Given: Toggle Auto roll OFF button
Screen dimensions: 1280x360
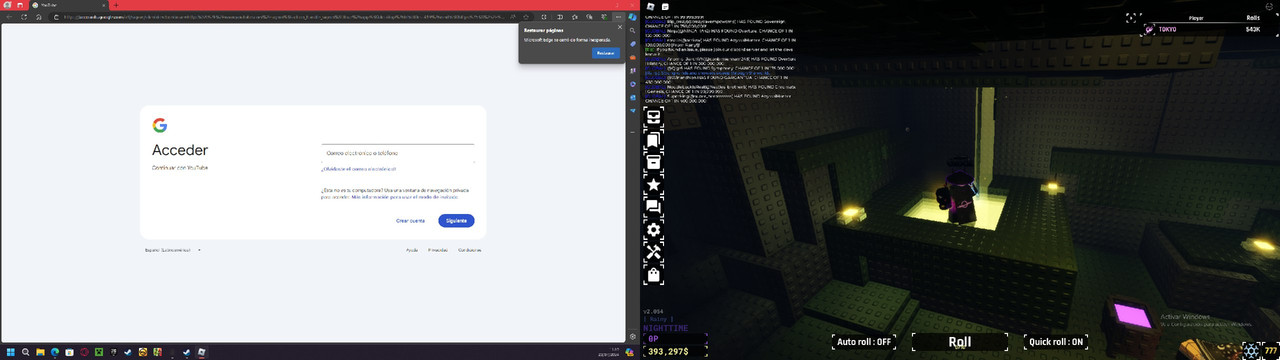Looking at the screenshot, I should [x=864, y=342].
